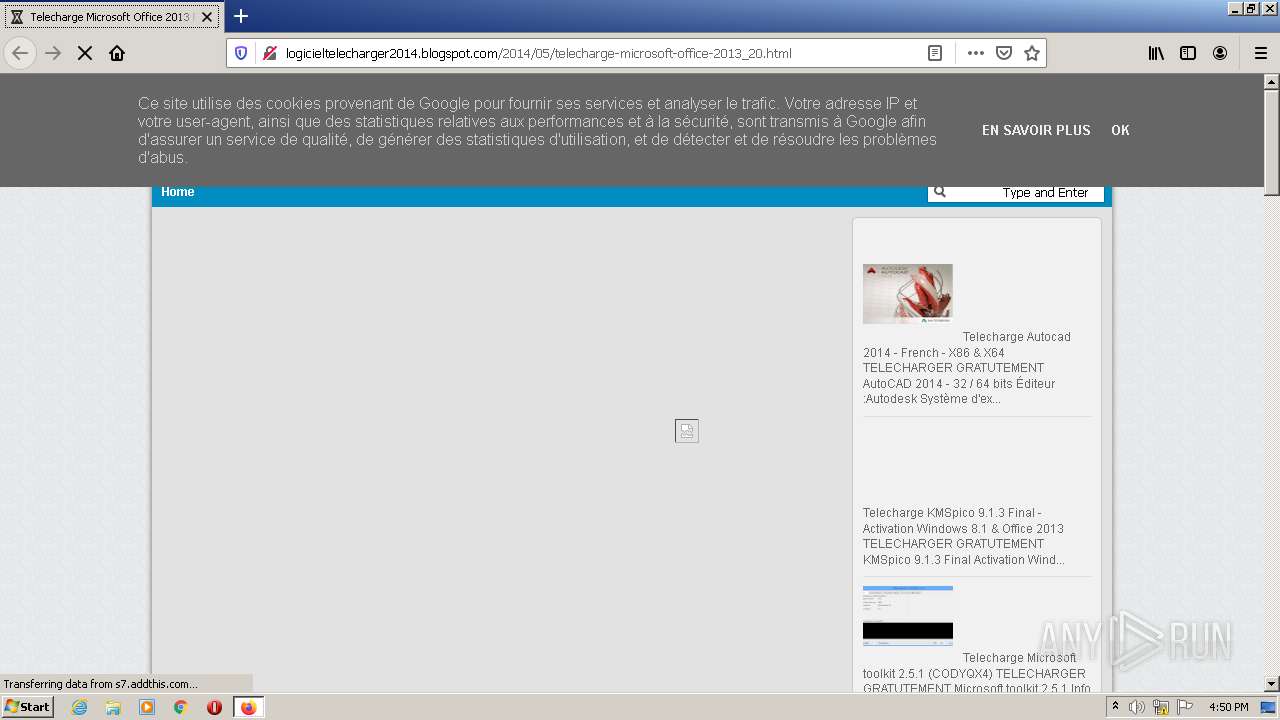The width and height of the screenshot is (1280, 720).
Task: Click scrollbar down arrow
Action: (1271, 684)
